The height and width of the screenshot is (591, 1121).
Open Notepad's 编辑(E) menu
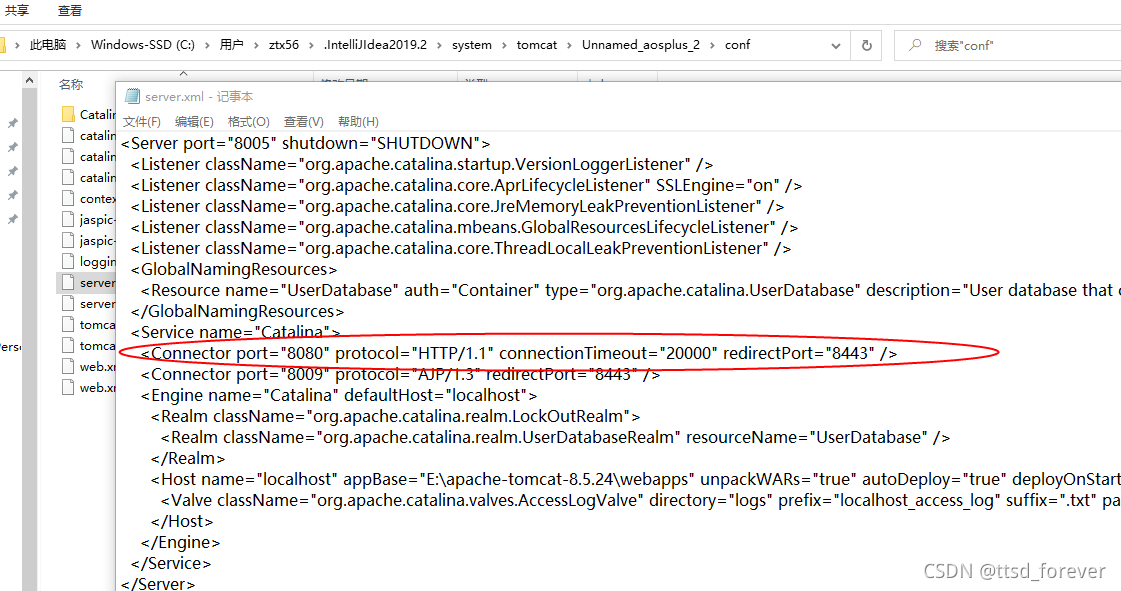[x=194, y=121]
